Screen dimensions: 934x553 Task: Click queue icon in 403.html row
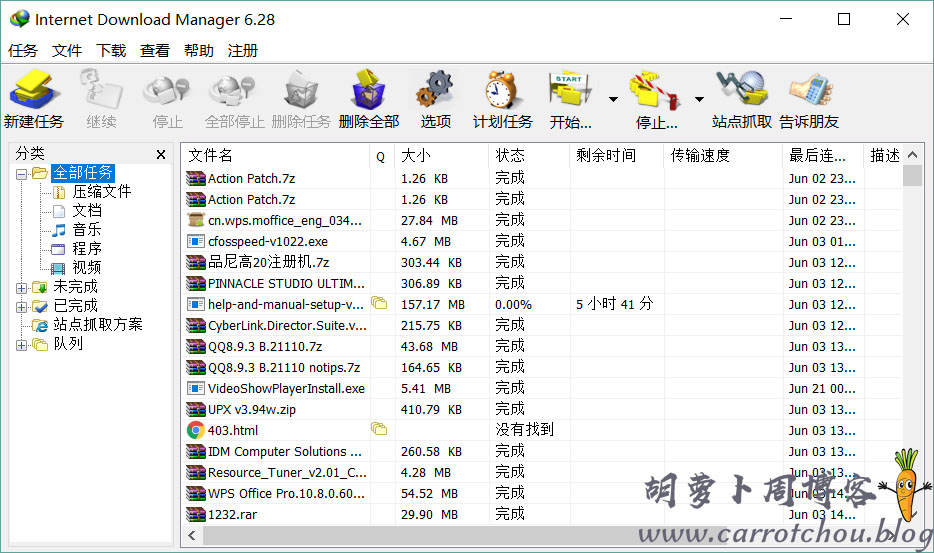379,428
